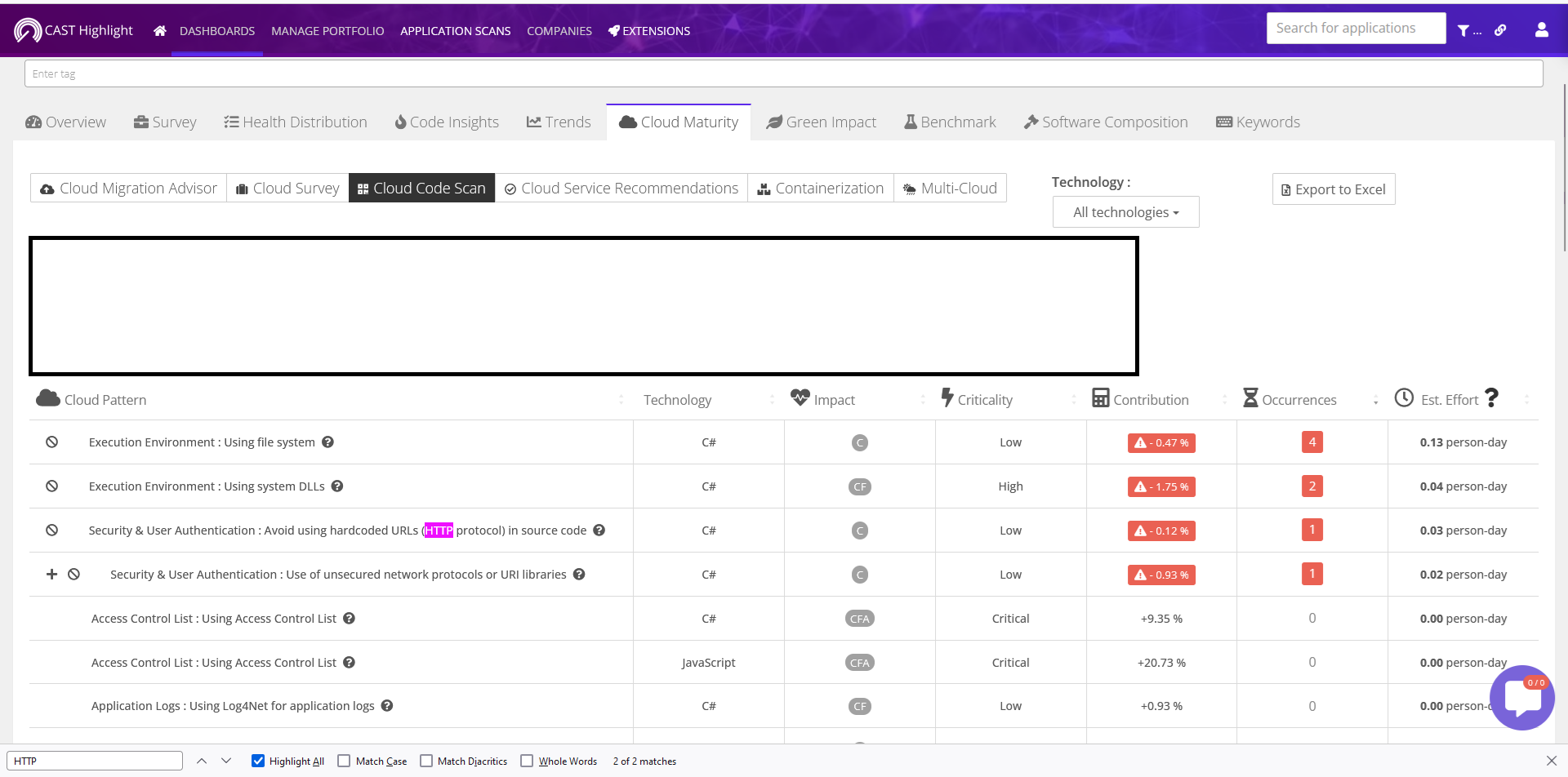Exclude the hardcoded URLs pattern
Viewport: 1568px width, 777px height.
tap(52, 531)
